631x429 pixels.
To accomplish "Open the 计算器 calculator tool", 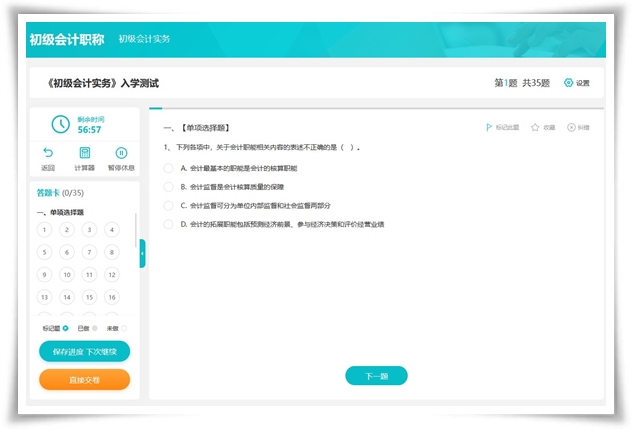I will [x=84, y=153].
